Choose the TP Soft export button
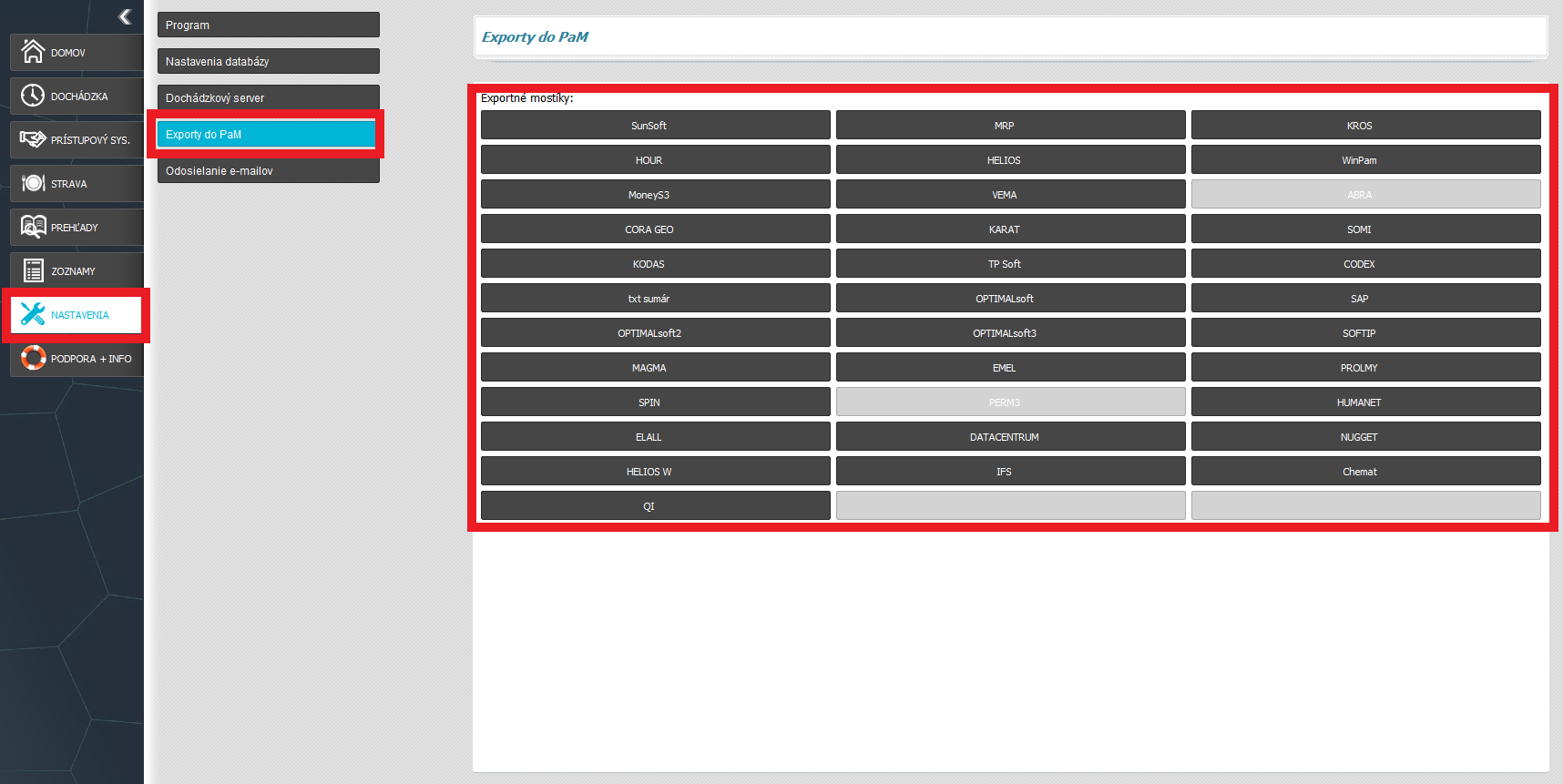The height and width of the screenshot is (784, 1563). 1011,263
